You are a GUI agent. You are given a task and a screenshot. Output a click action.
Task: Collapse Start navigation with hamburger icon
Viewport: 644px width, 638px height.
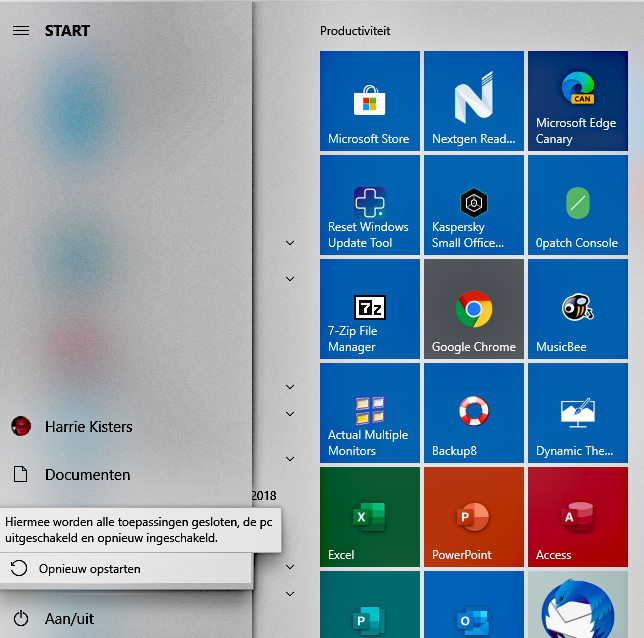click(21, 31)
